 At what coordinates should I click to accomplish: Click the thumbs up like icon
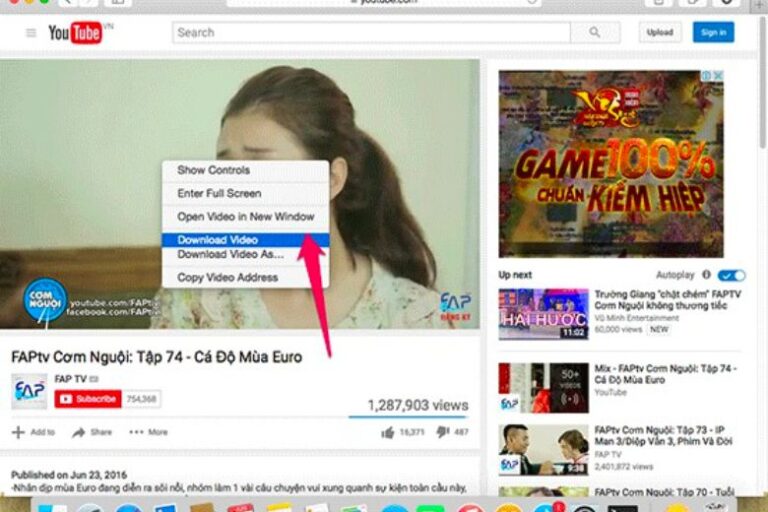388,432
